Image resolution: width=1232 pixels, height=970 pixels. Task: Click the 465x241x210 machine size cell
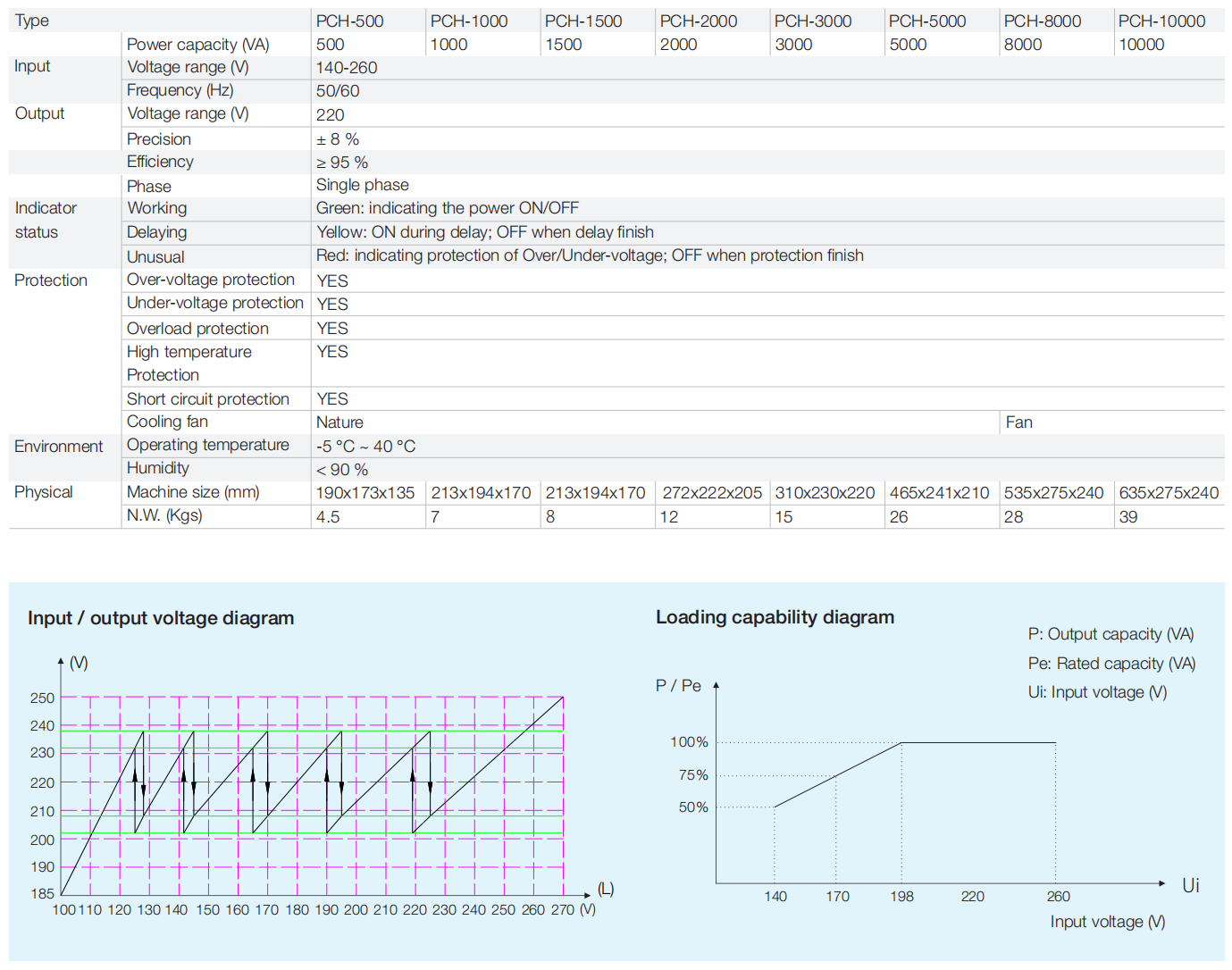pos(939,493)
